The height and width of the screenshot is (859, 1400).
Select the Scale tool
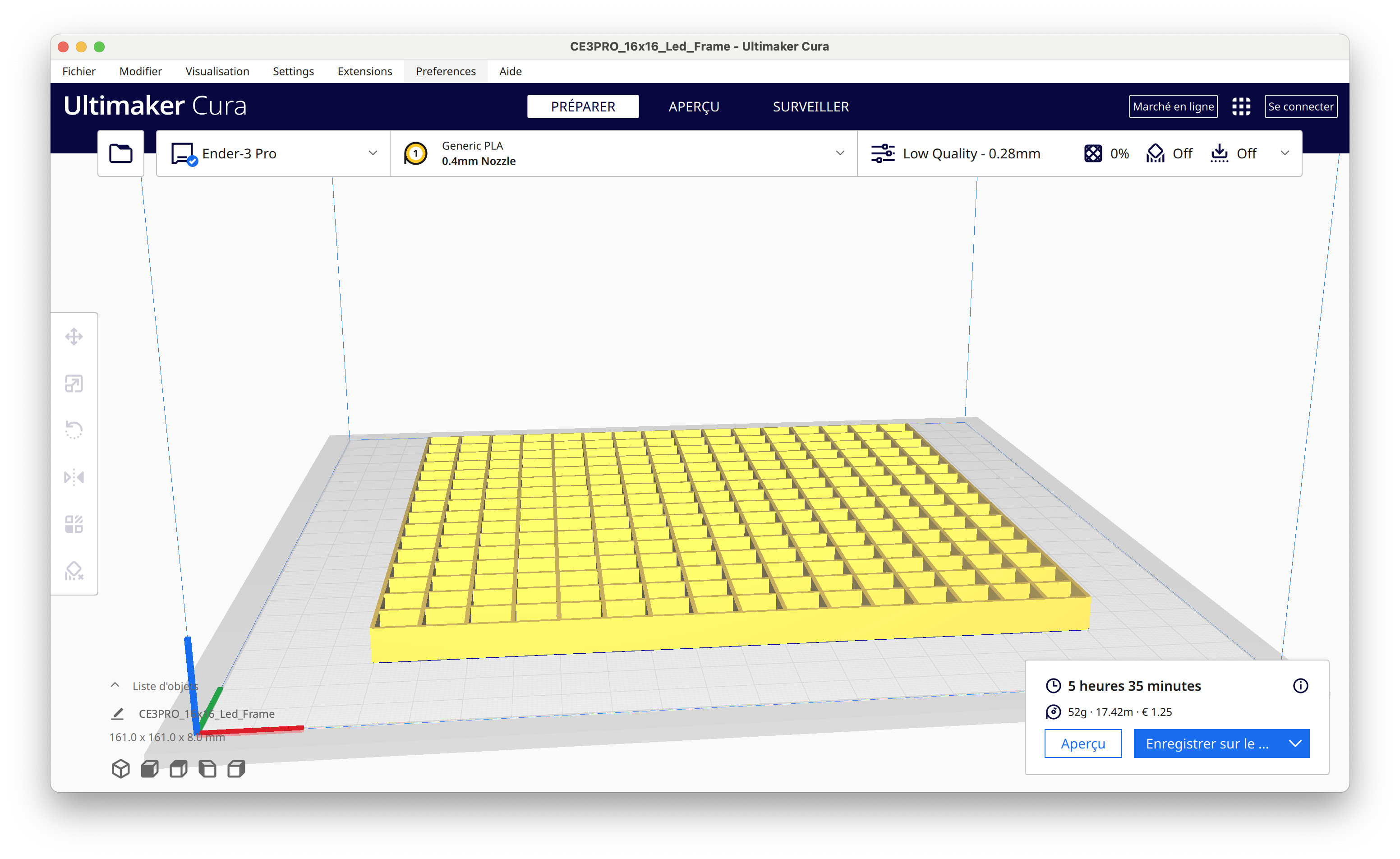[74, 384]
